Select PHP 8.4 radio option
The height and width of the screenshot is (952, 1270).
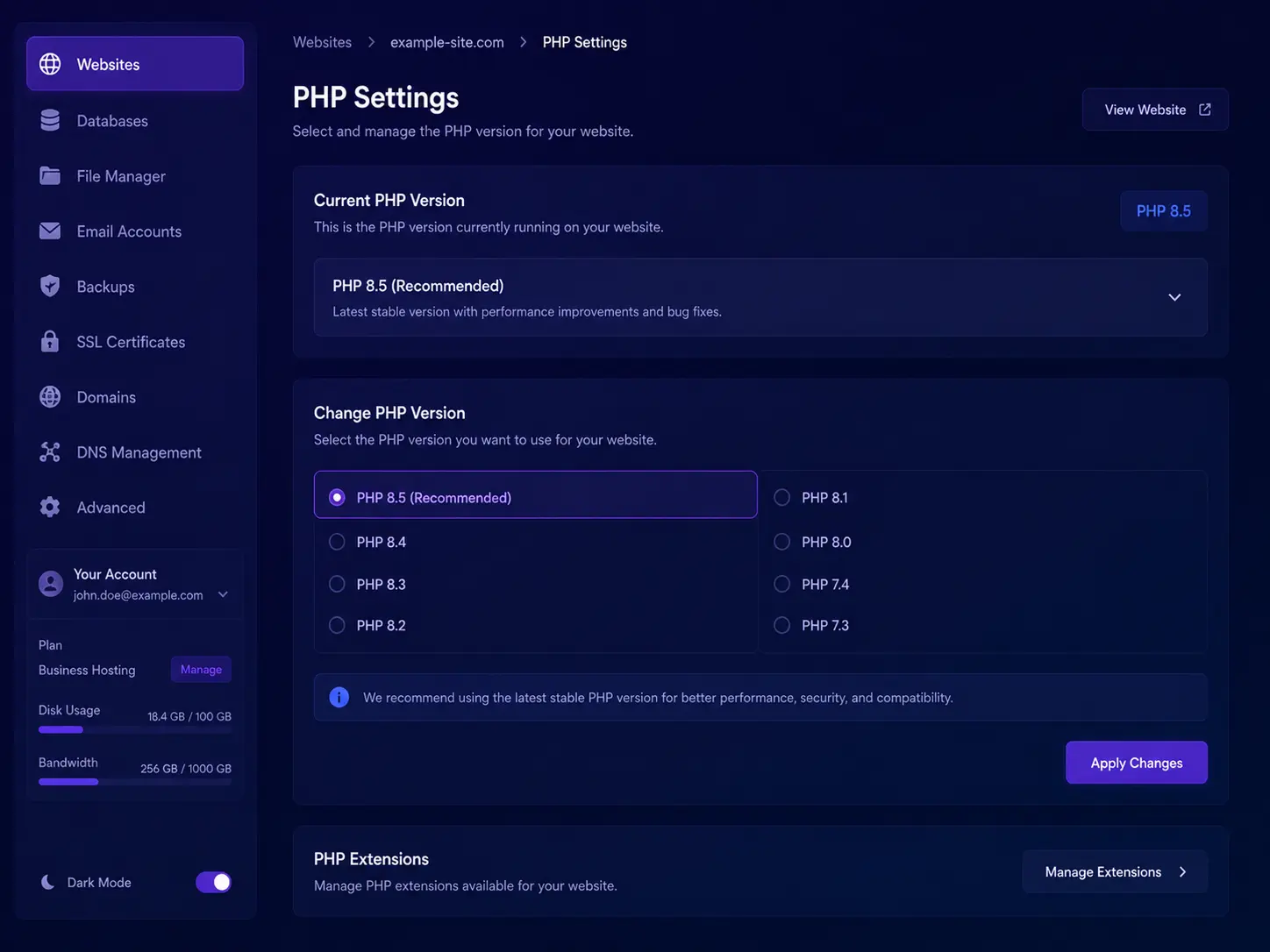pyautogui.click(x=337, y=542)
